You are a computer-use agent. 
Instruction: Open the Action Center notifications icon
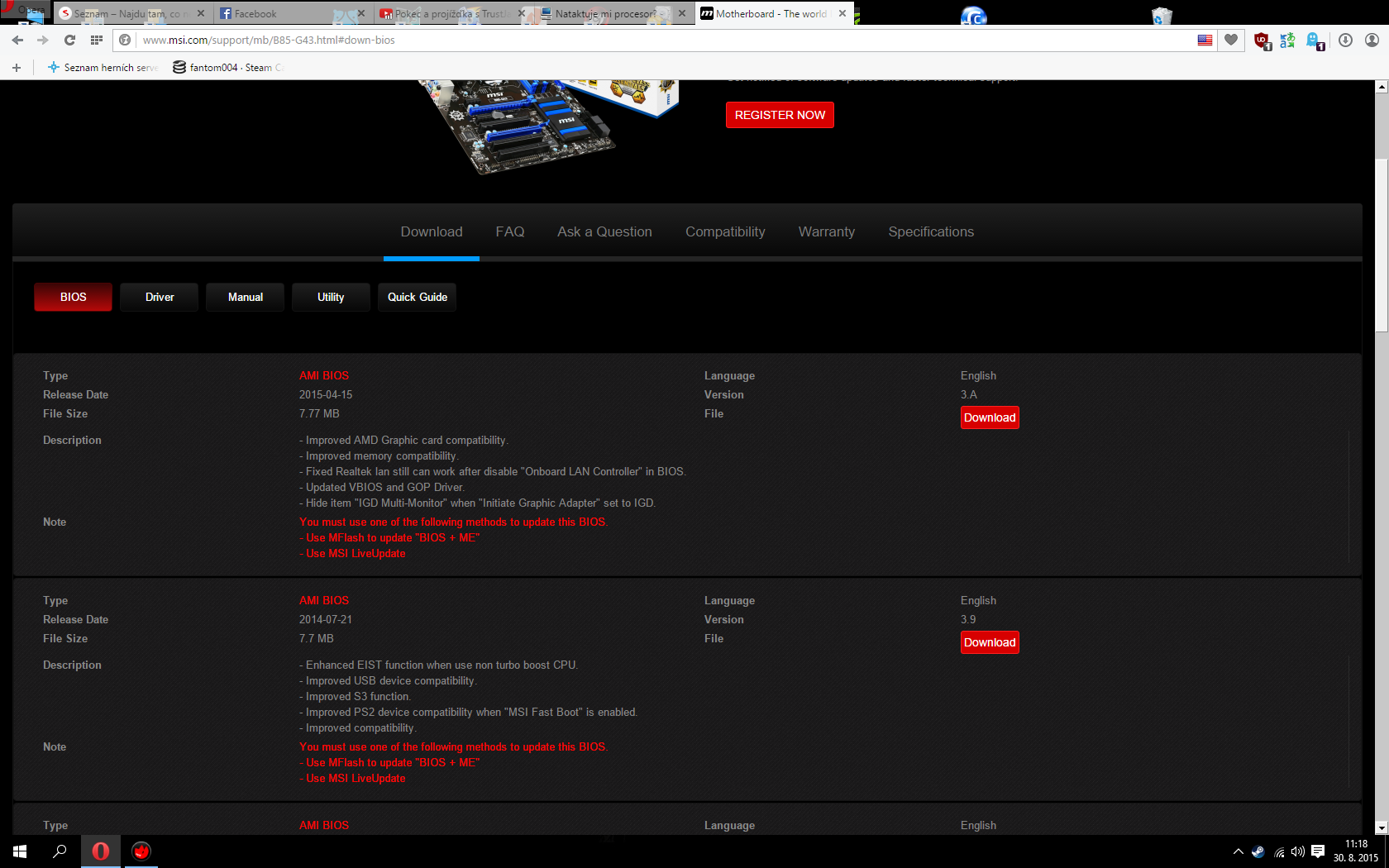click(x=1318, y=851)
